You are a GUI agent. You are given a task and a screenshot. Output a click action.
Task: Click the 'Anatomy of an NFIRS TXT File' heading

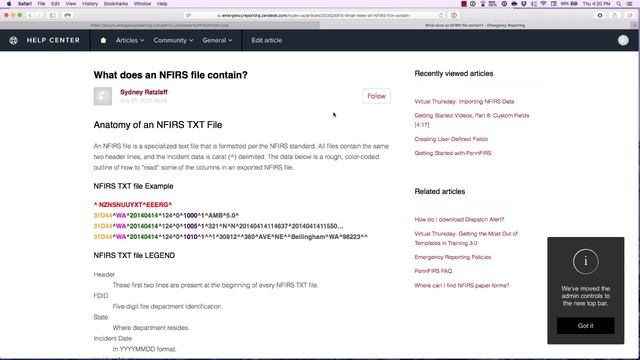pos(158,125)
